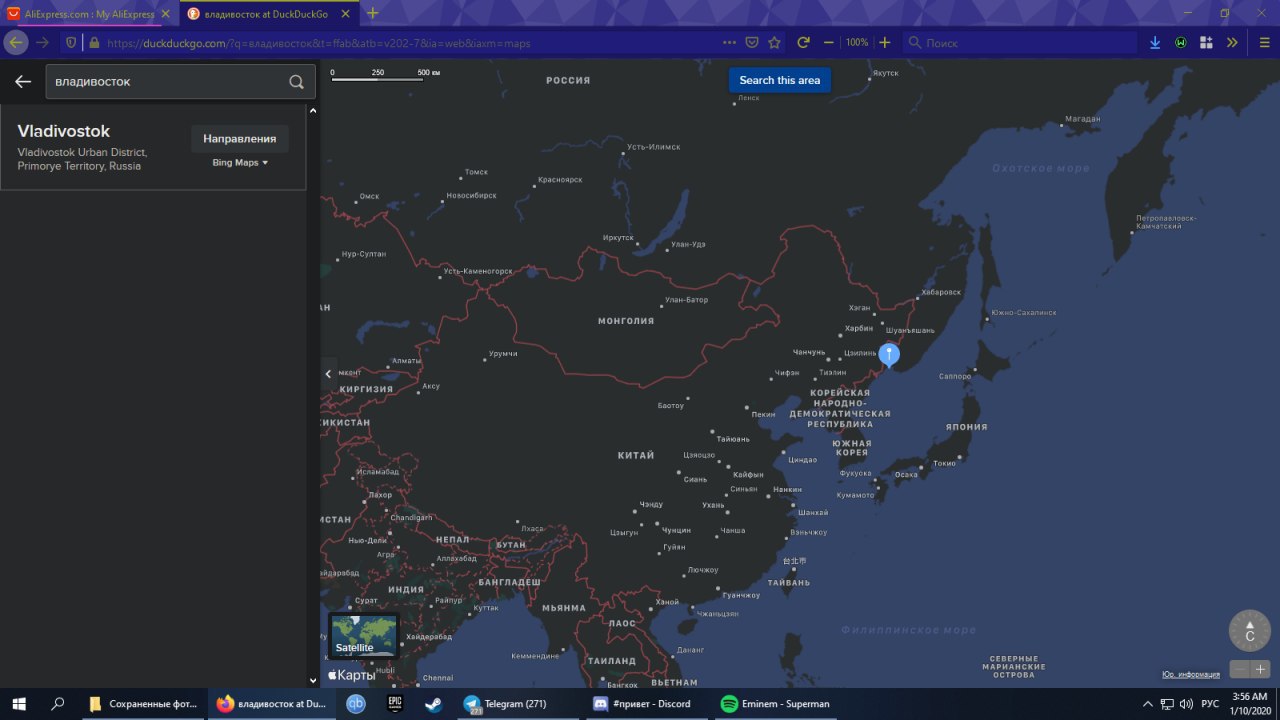Image resolution: width=1280 pixels, height=720 pixels.
Task: Open Сохраненные фот... folder in taskbar
Action: (143, 704)
